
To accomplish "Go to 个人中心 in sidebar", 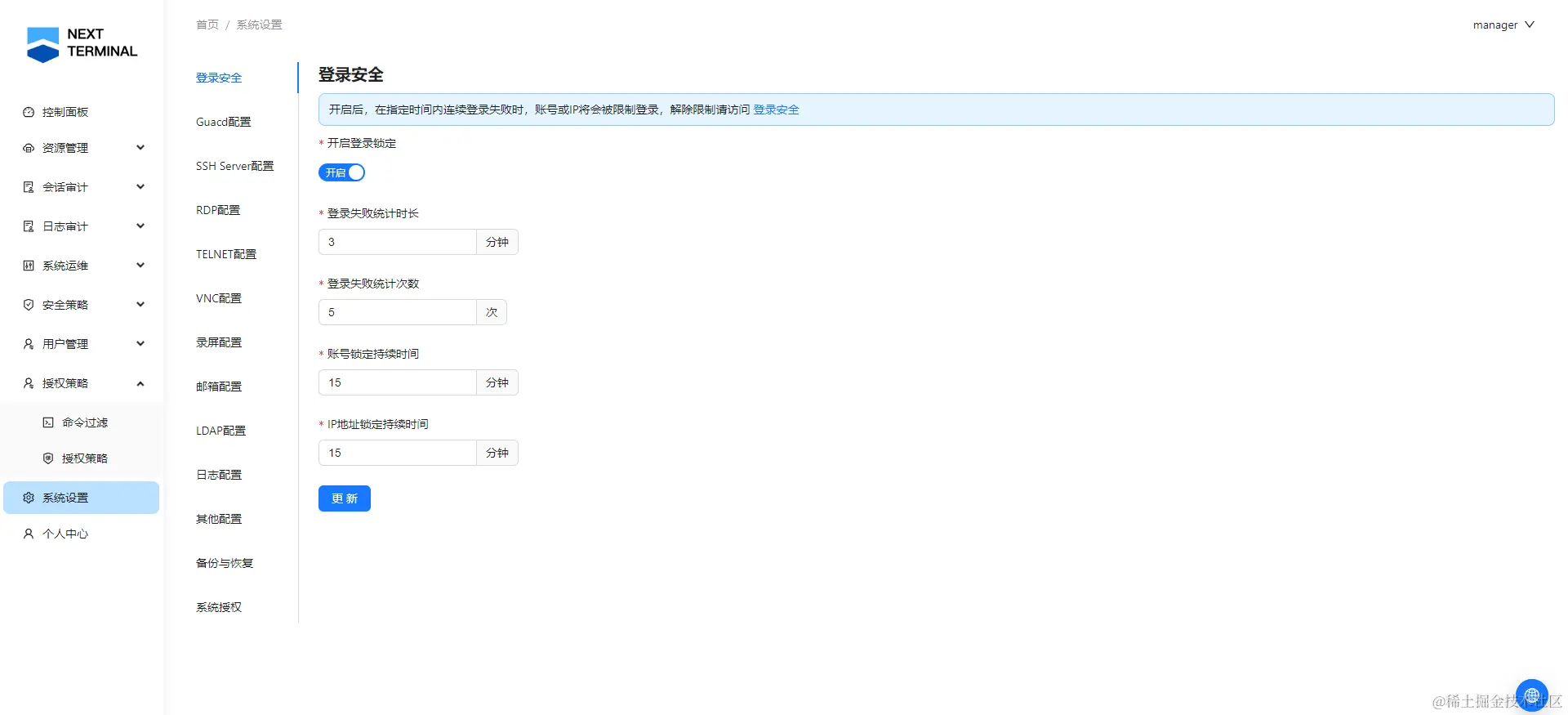I will point(81,534).
